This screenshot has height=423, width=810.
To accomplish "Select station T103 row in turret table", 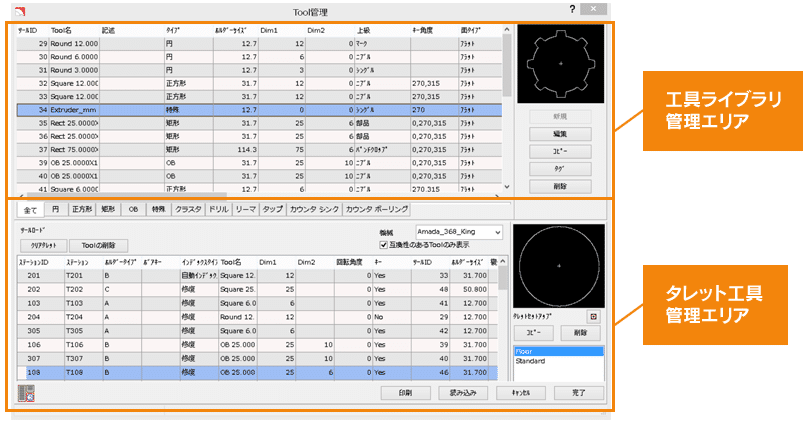I will click(x=257, y=303).
